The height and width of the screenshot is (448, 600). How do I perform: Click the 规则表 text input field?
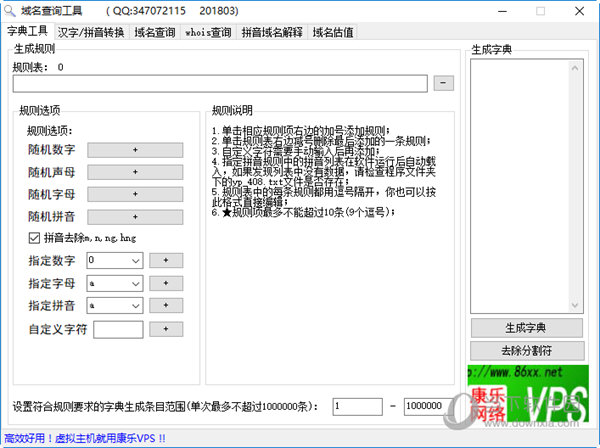pyautogui.click(x=220, y=83)
